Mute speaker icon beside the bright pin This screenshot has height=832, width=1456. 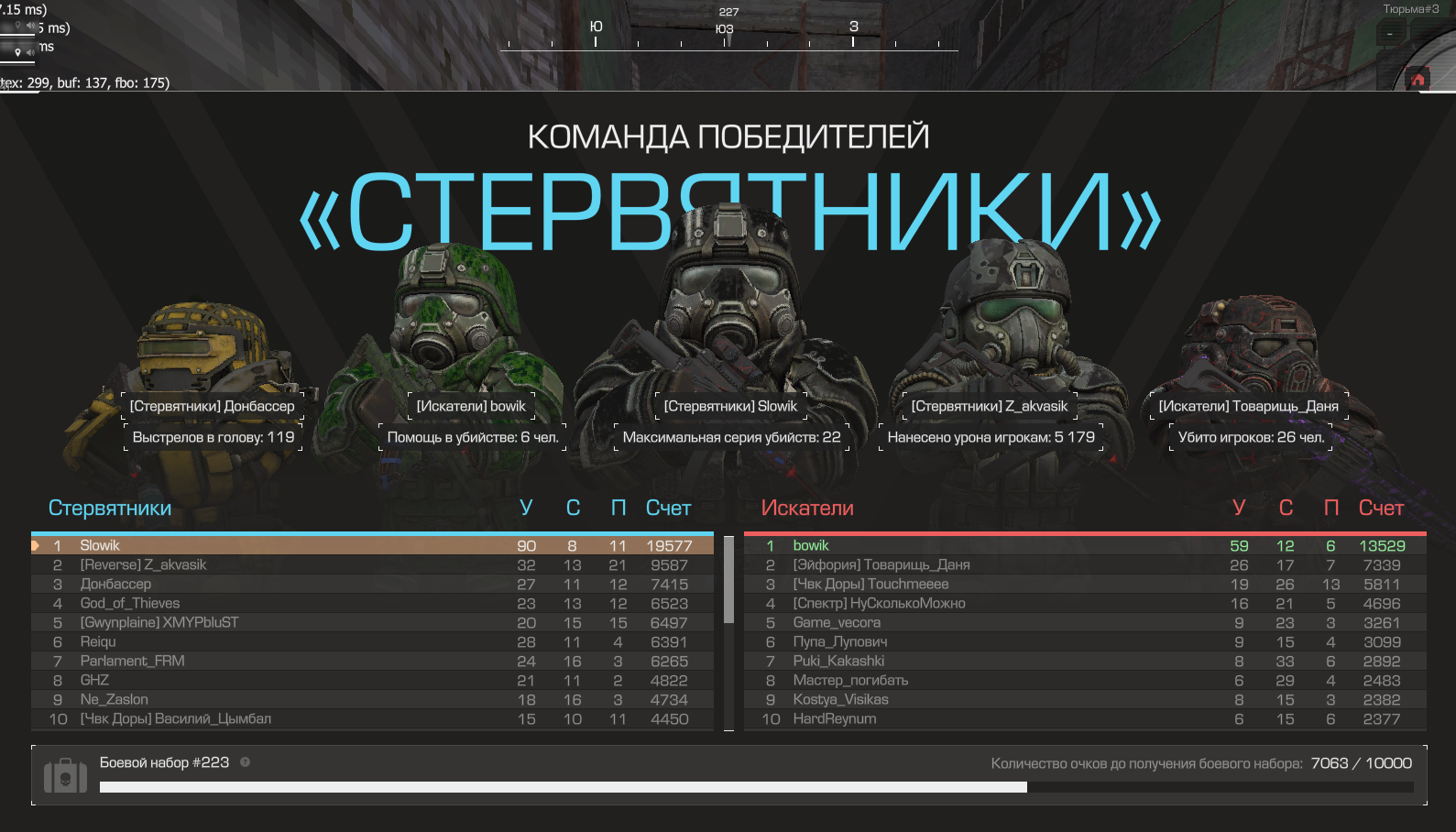tap(30, 52)
